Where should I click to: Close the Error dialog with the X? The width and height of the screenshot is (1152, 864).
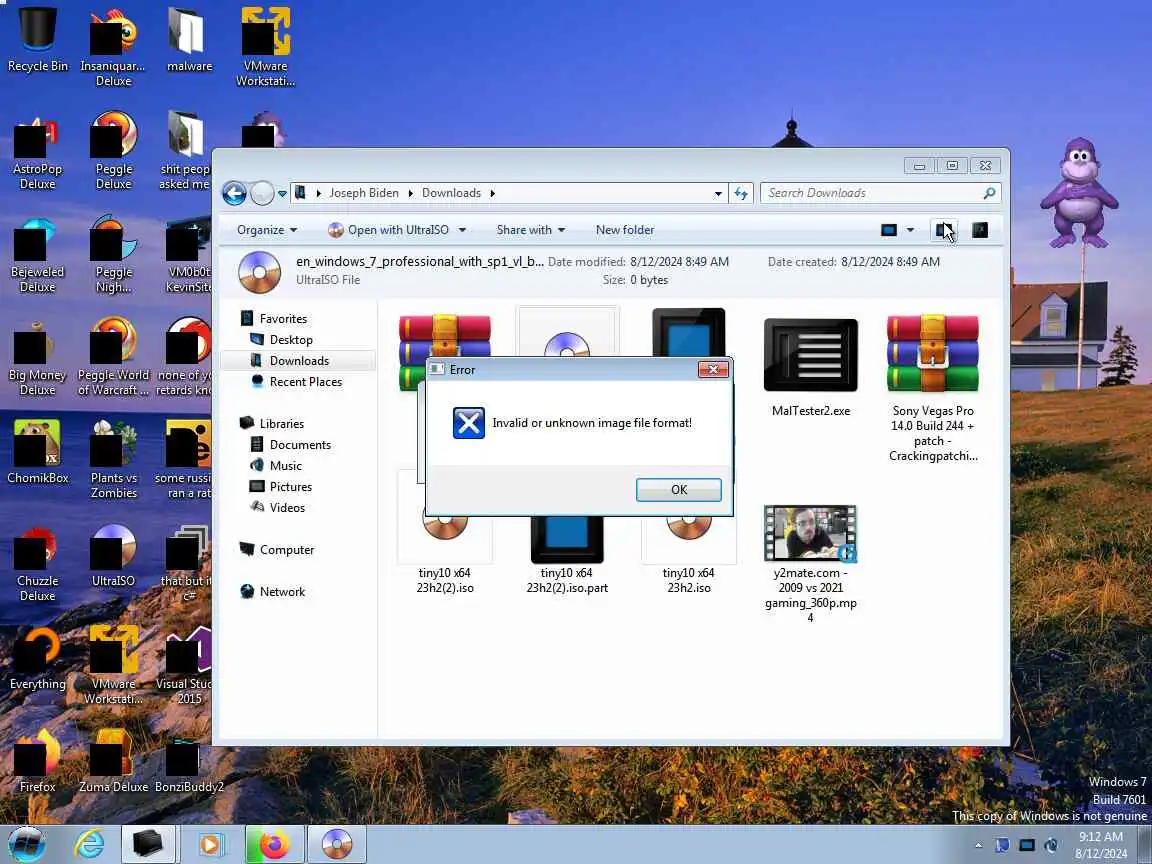[x=713, y=370]
